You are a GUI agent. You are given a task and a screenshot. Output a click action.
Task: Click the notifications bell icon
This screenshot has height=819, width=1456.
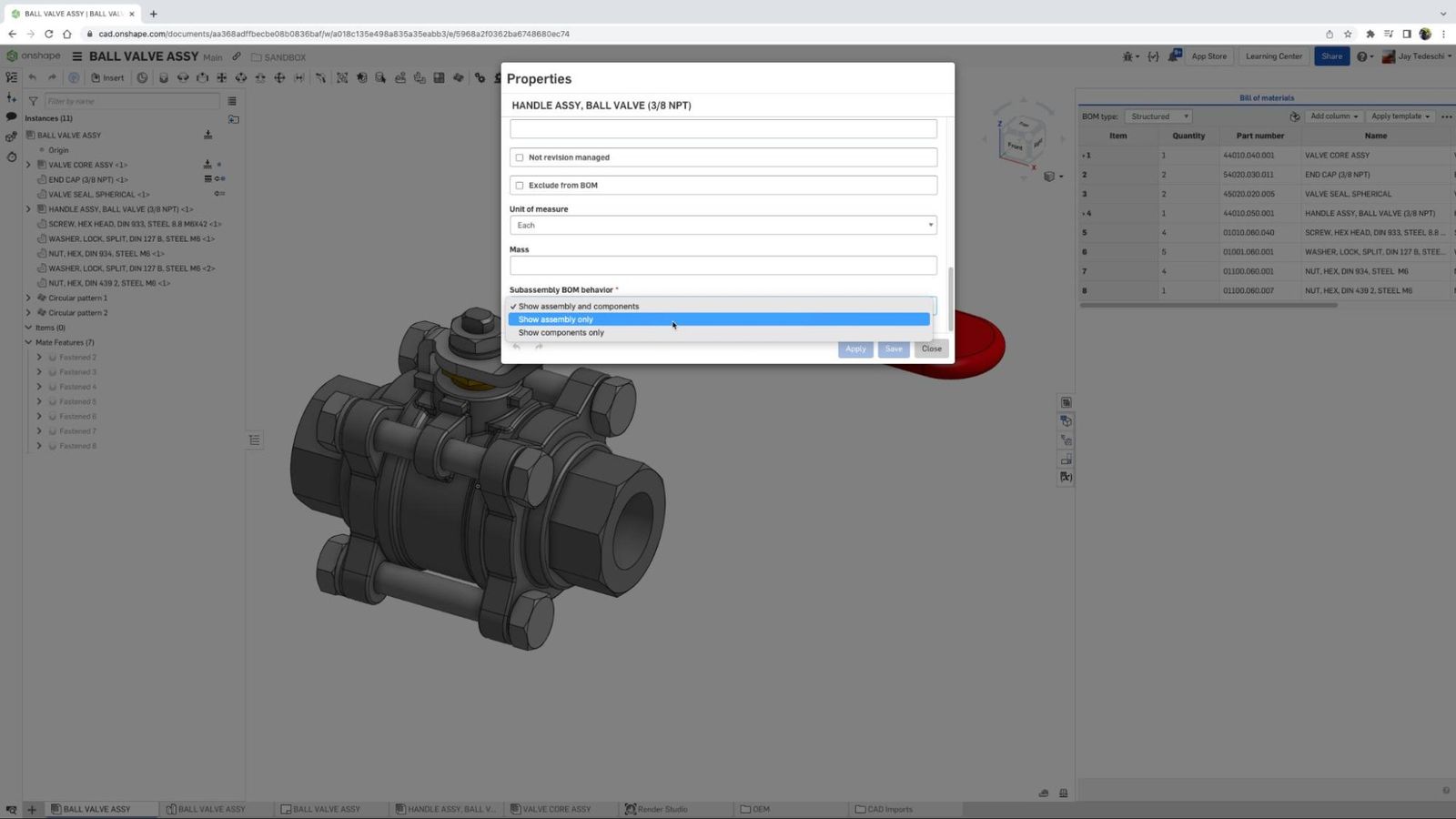tap(1175, 56)
